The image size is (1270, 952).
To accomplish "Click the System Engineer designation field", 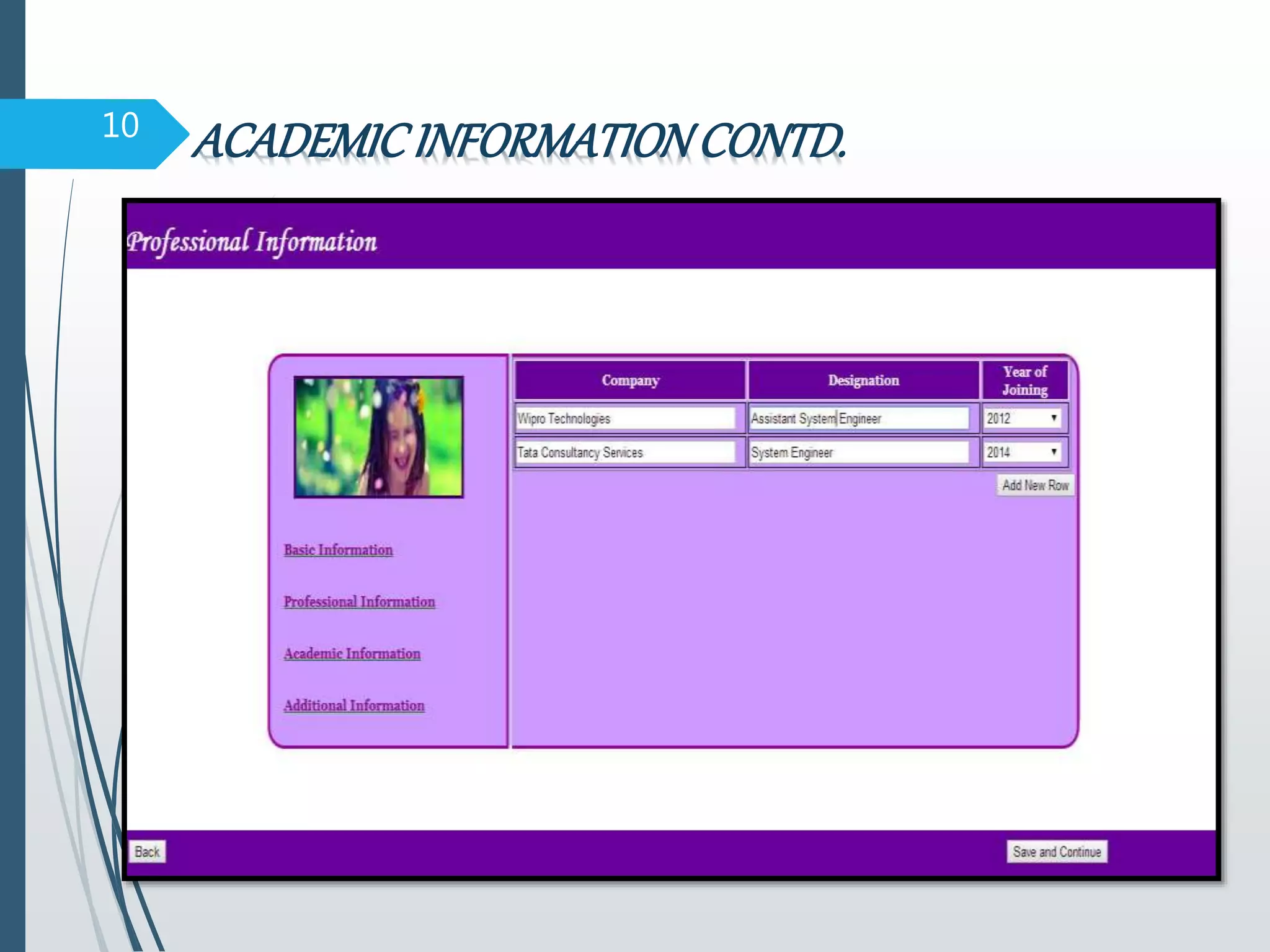I will click(859, 452).
